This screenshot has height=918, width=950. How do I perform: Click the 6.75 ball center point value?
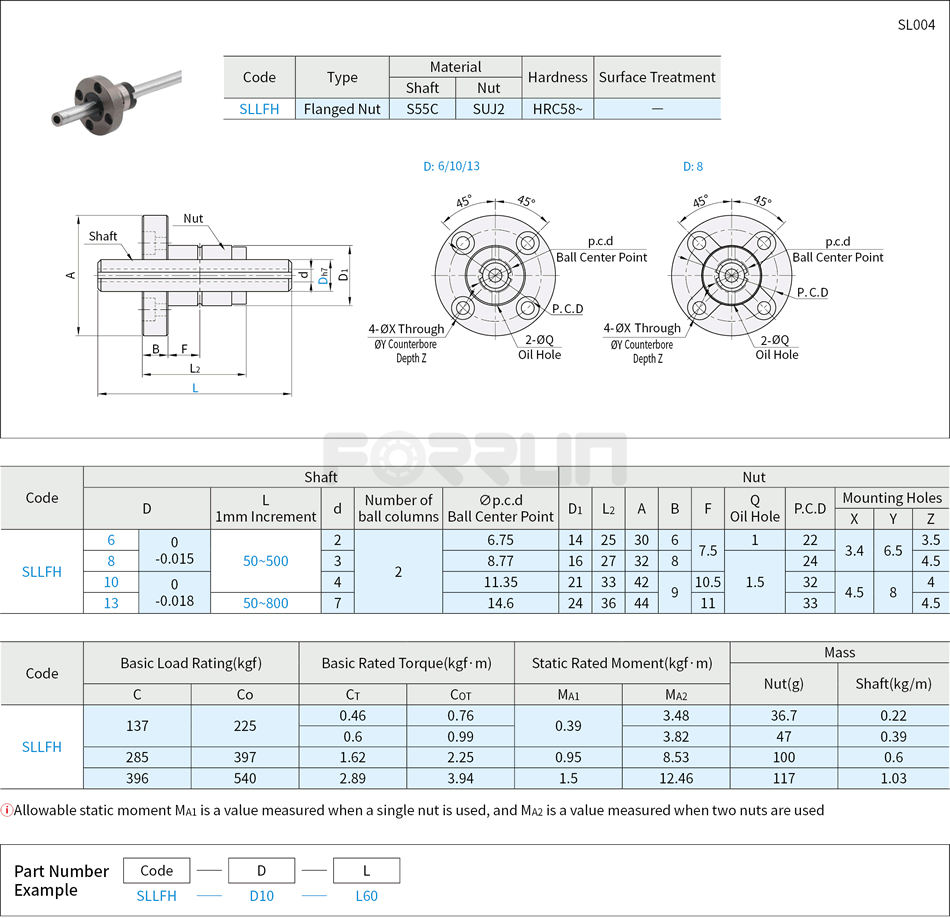500,540
